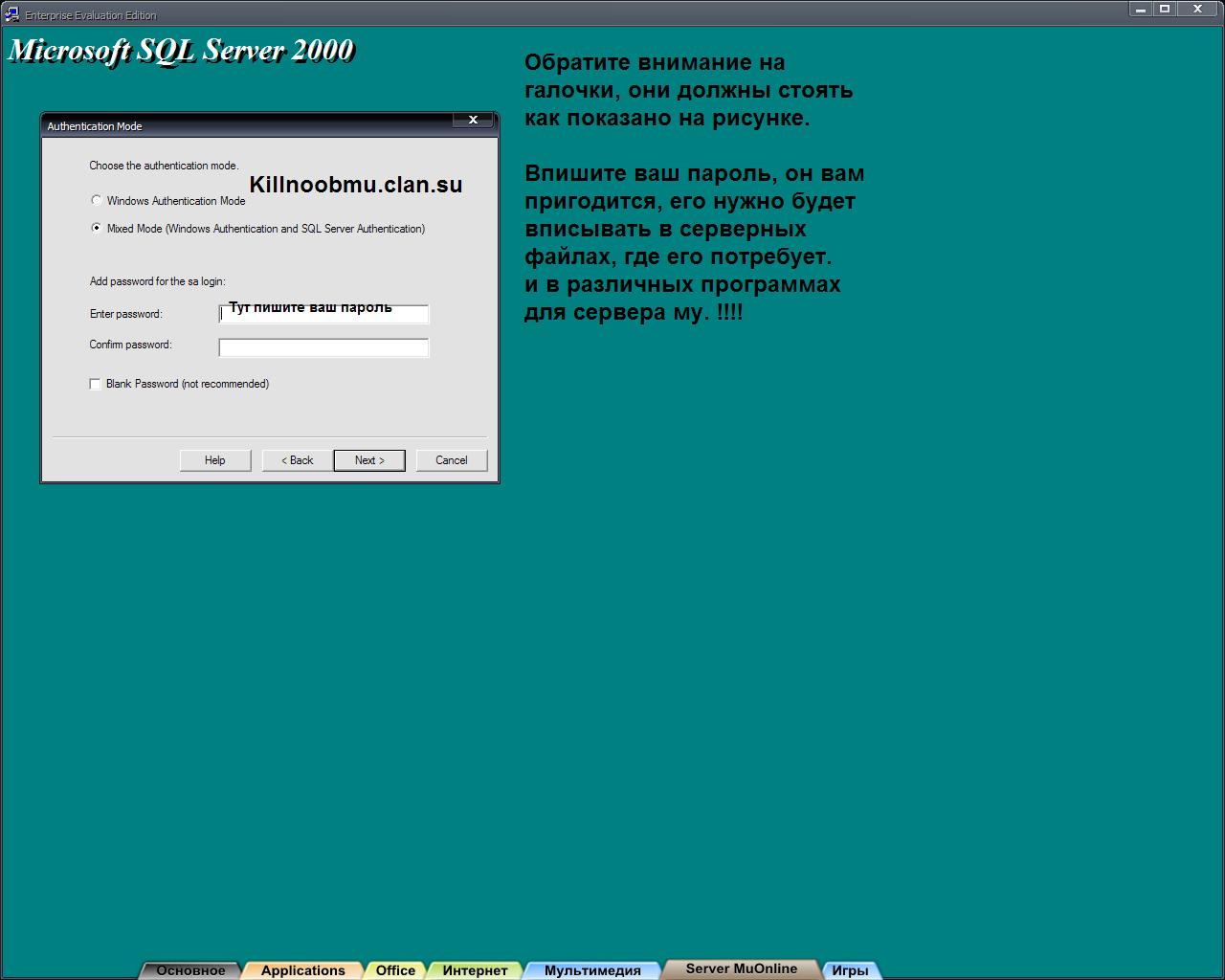The width and height of the screenshot is (1225, 980).
Task: Choose the Mixed Mode authentication option
Action: point(97,229)
